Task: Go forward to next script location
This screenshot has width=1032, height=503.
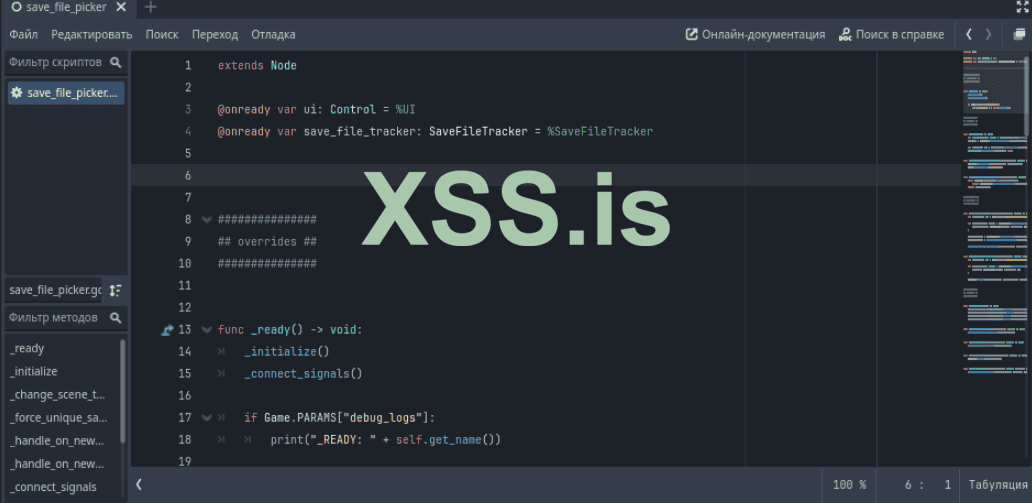Action: click(x=988, y=34)
